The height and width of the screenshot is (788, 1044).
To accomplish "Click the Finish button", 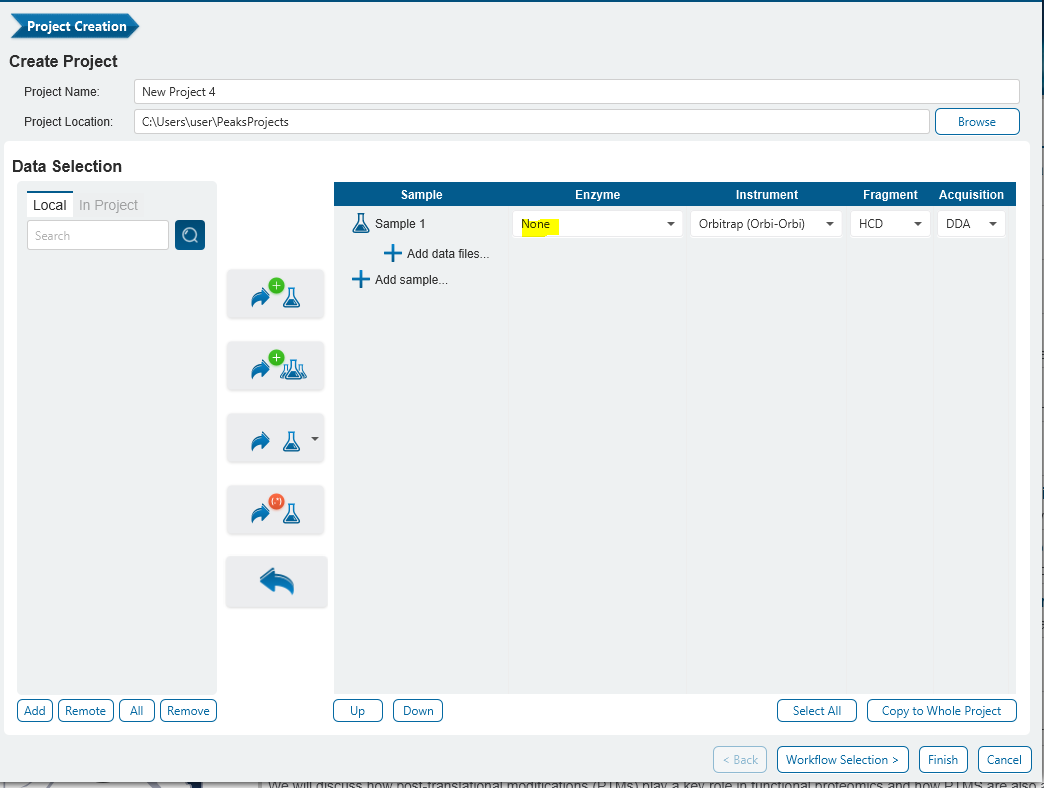I will click(943, 759).
